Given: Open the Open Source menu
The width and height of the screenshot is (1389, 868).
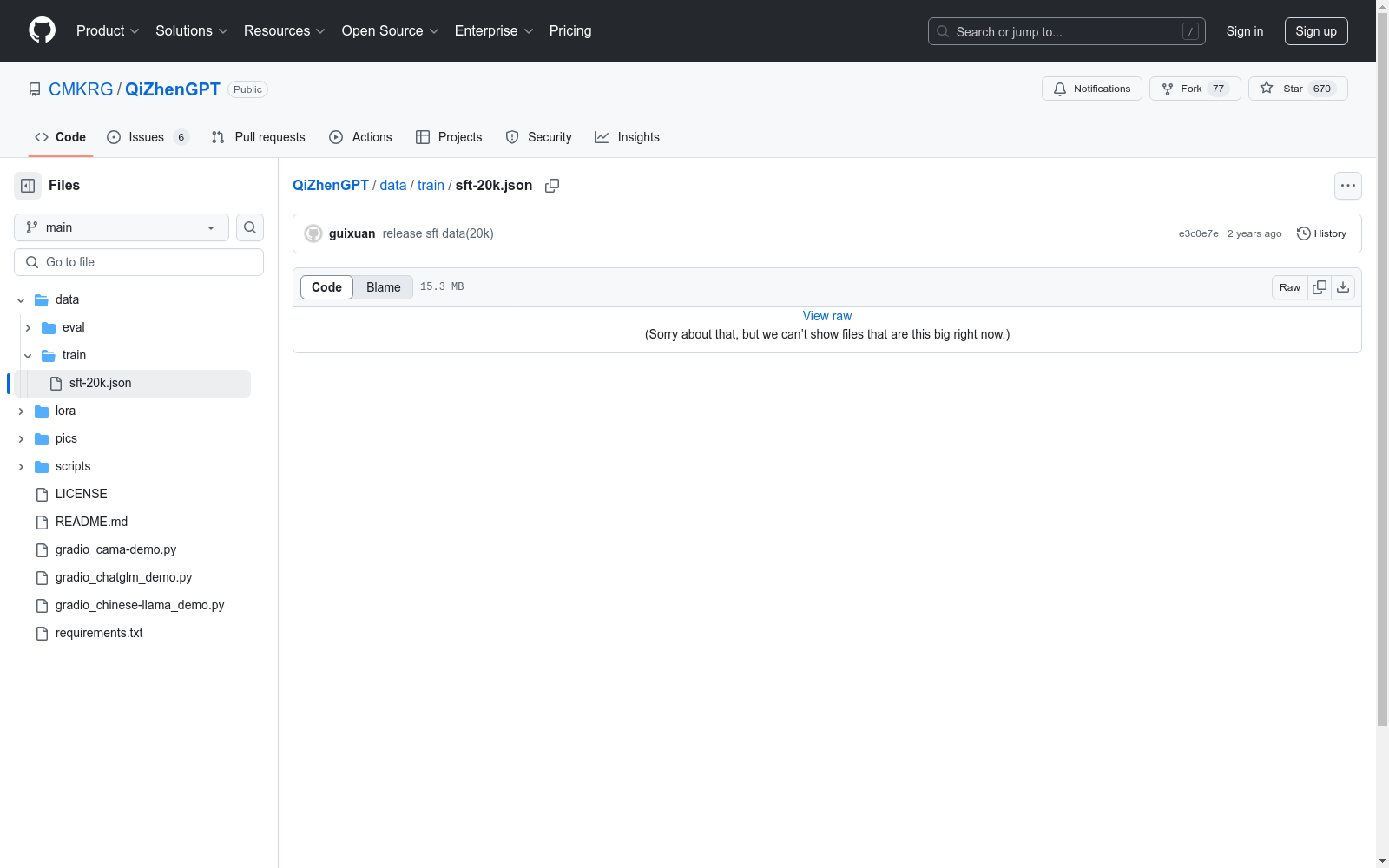Looking at the screenshot, I should (x=391, y=30).
